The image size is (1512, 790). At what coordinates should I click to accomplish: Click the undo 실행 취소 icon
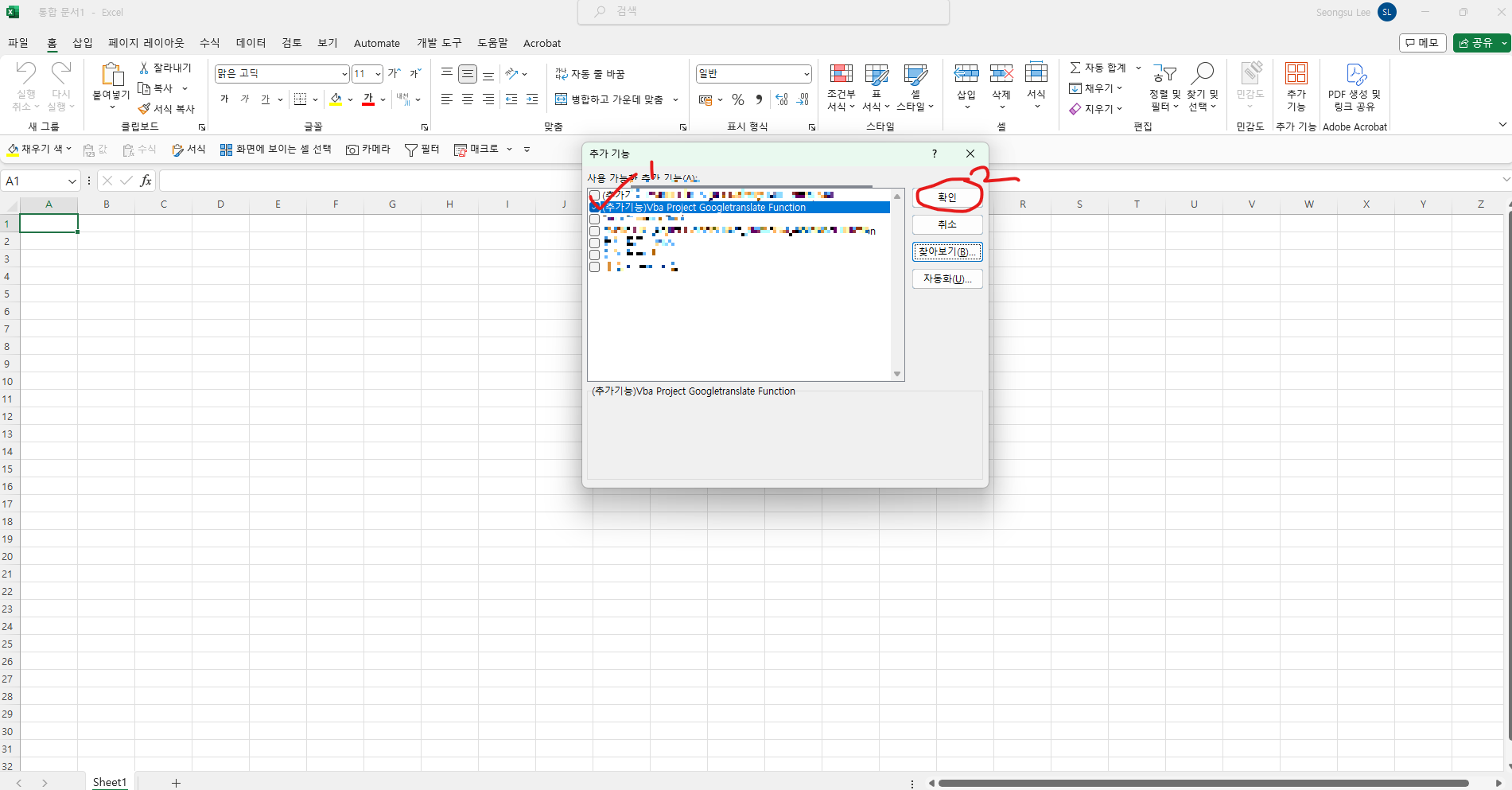click(x=26, y=73)
